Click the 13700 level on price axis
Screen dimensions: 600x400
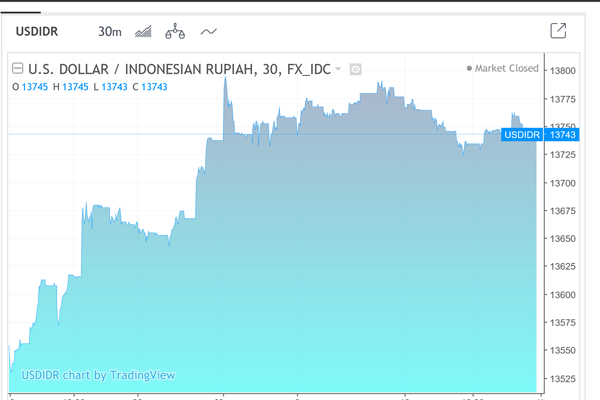click(x=563, y=183)
